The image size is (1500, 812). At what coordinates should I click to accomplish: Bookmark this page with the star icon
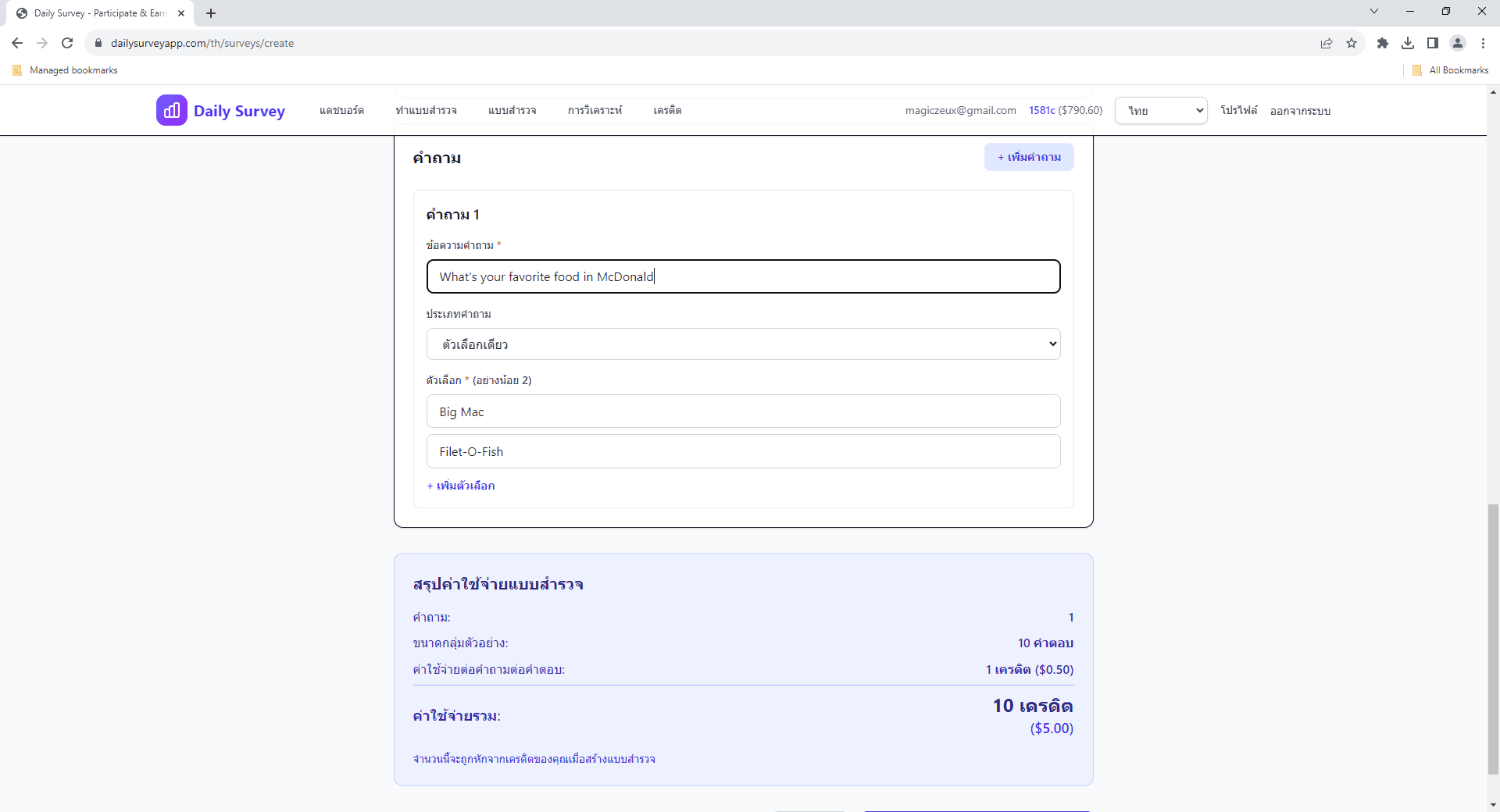[x=1352, y=43]
